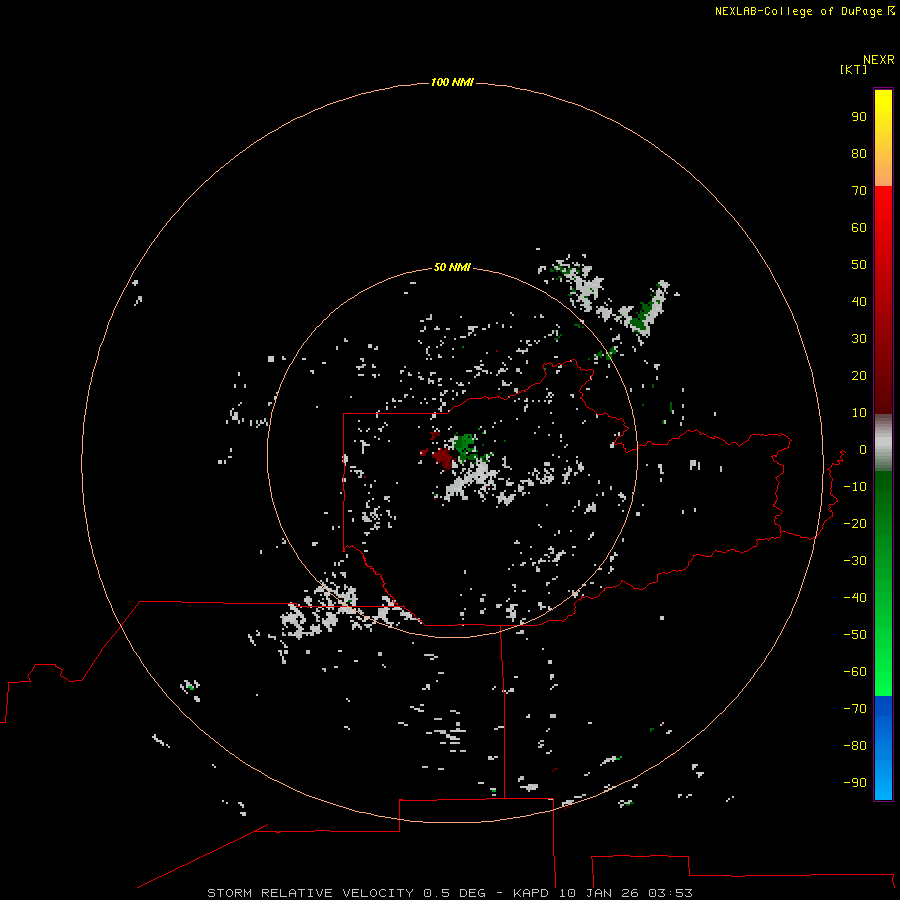Screen dimensions: 900x900
Task: Click the yellow top segment of colorbar
Action: pos(883,138)
